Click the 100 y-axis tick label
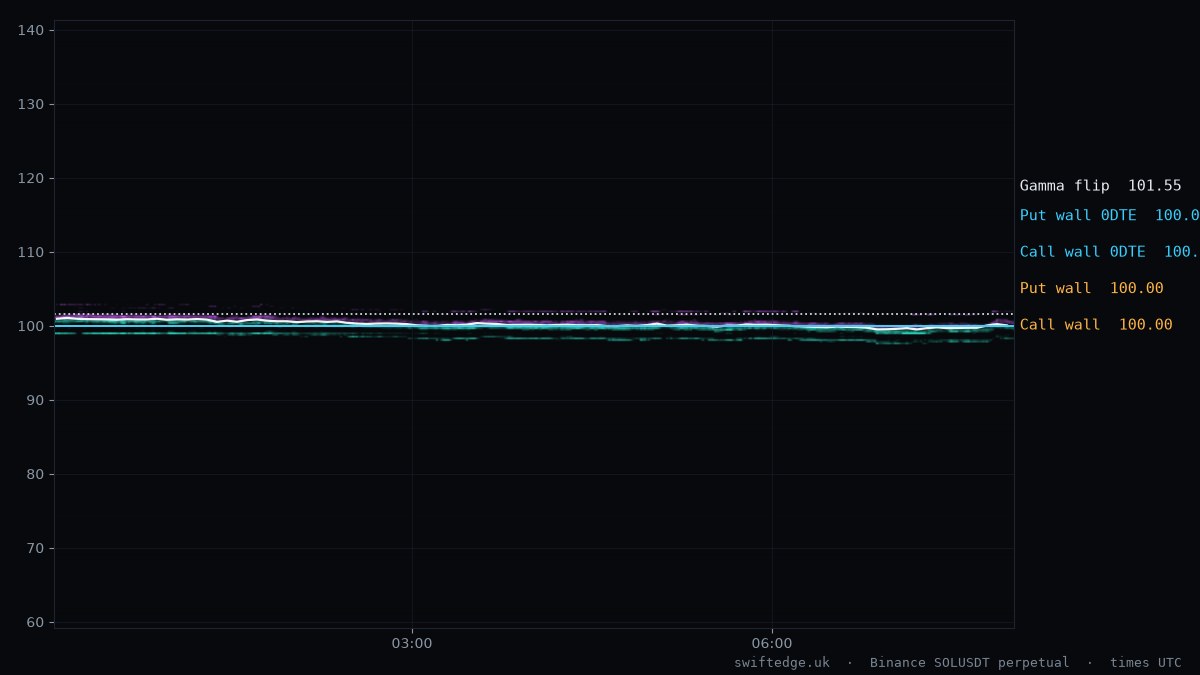 [x=31, y=327]
